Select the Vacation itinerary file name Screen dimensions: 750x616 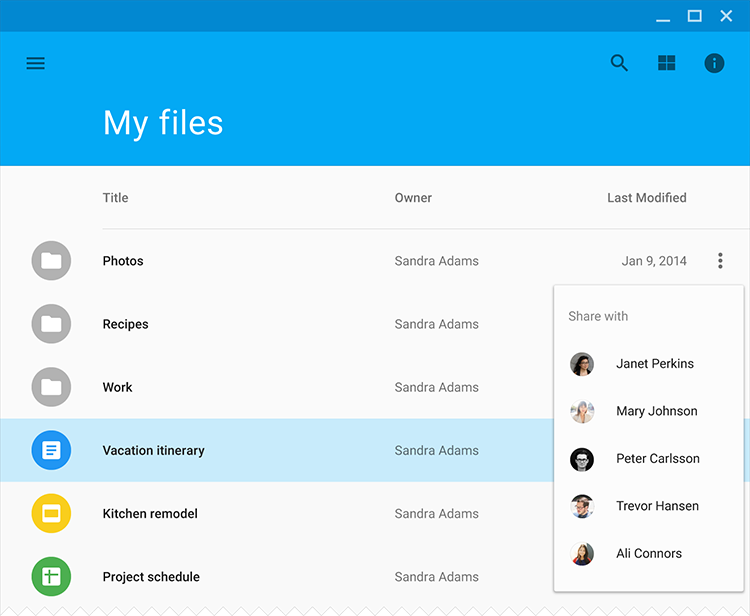154,451
